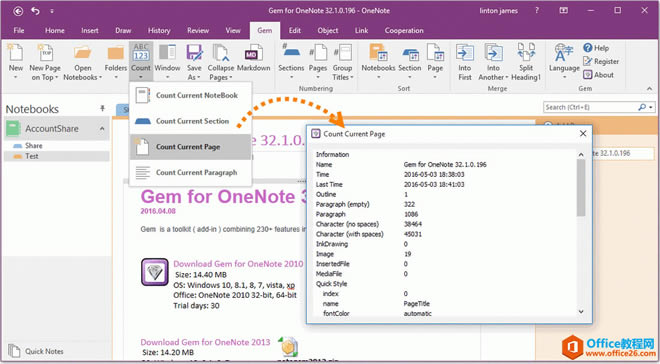Screen dimensions: 660x364
Task: Click the Numbering Pages icon
Action: pos(318,53)
